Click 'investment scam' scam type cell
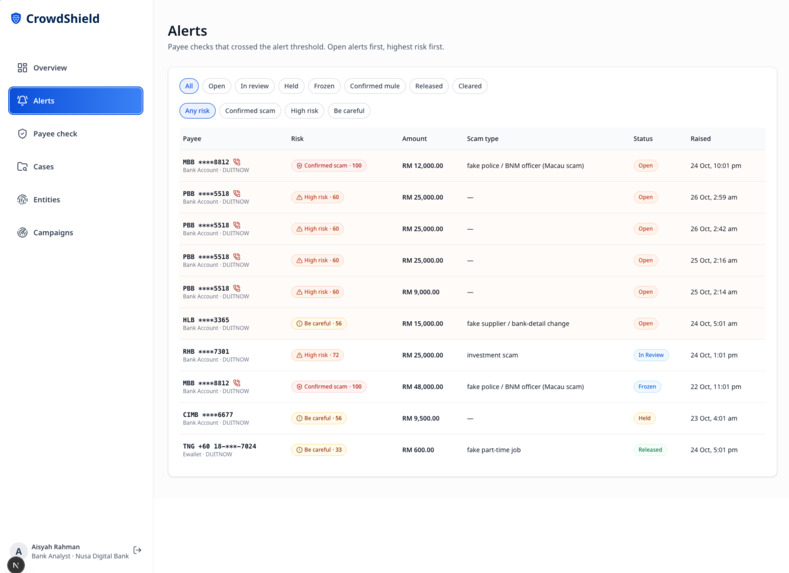This screenshot has height=573, width=789. tap(492, 355)
